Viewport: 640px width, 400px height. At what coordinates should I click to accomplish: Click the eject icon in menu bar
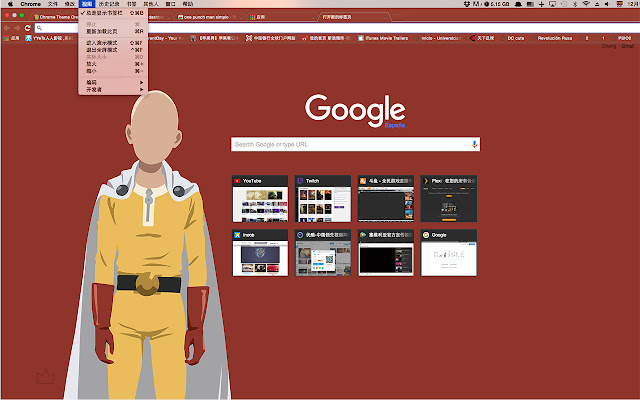coord(597,4)
